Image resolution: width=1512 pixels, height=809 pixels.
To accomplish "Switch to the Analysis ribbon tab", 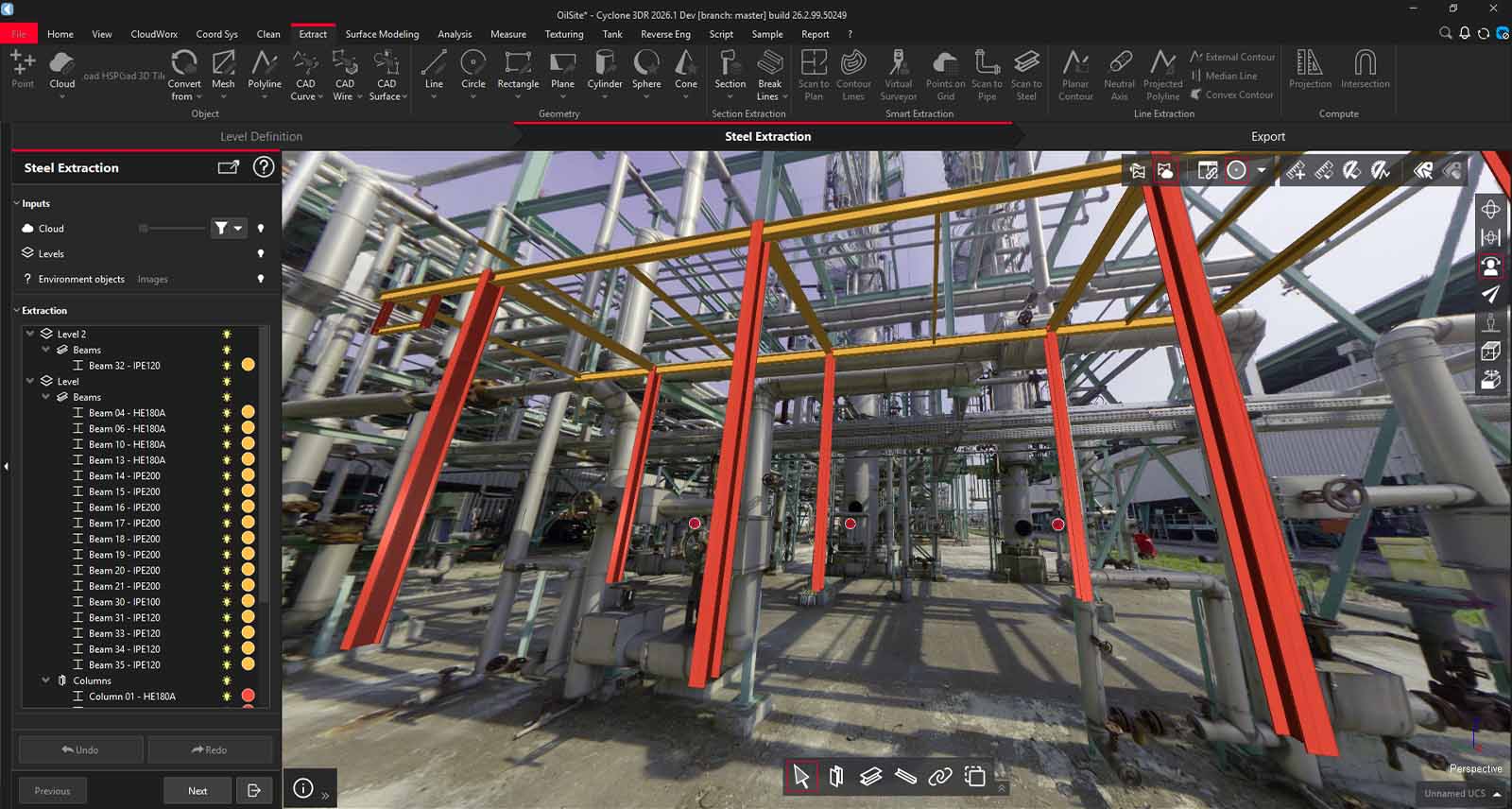I will point(455,34).
